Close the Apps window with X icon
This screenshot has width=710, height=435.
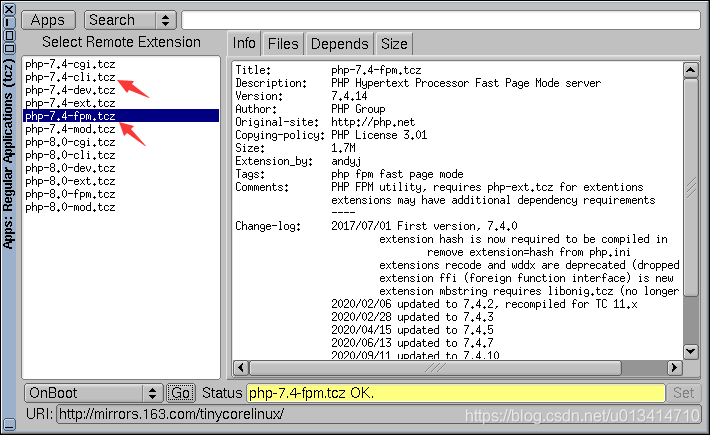click(9, 9)
